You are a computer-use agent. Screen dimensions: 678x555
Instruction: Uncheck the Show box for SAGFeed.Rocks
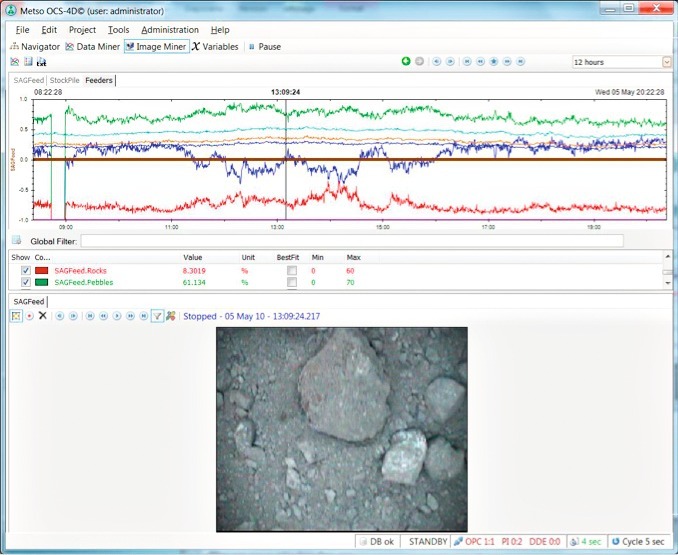[x=26, y=271]
